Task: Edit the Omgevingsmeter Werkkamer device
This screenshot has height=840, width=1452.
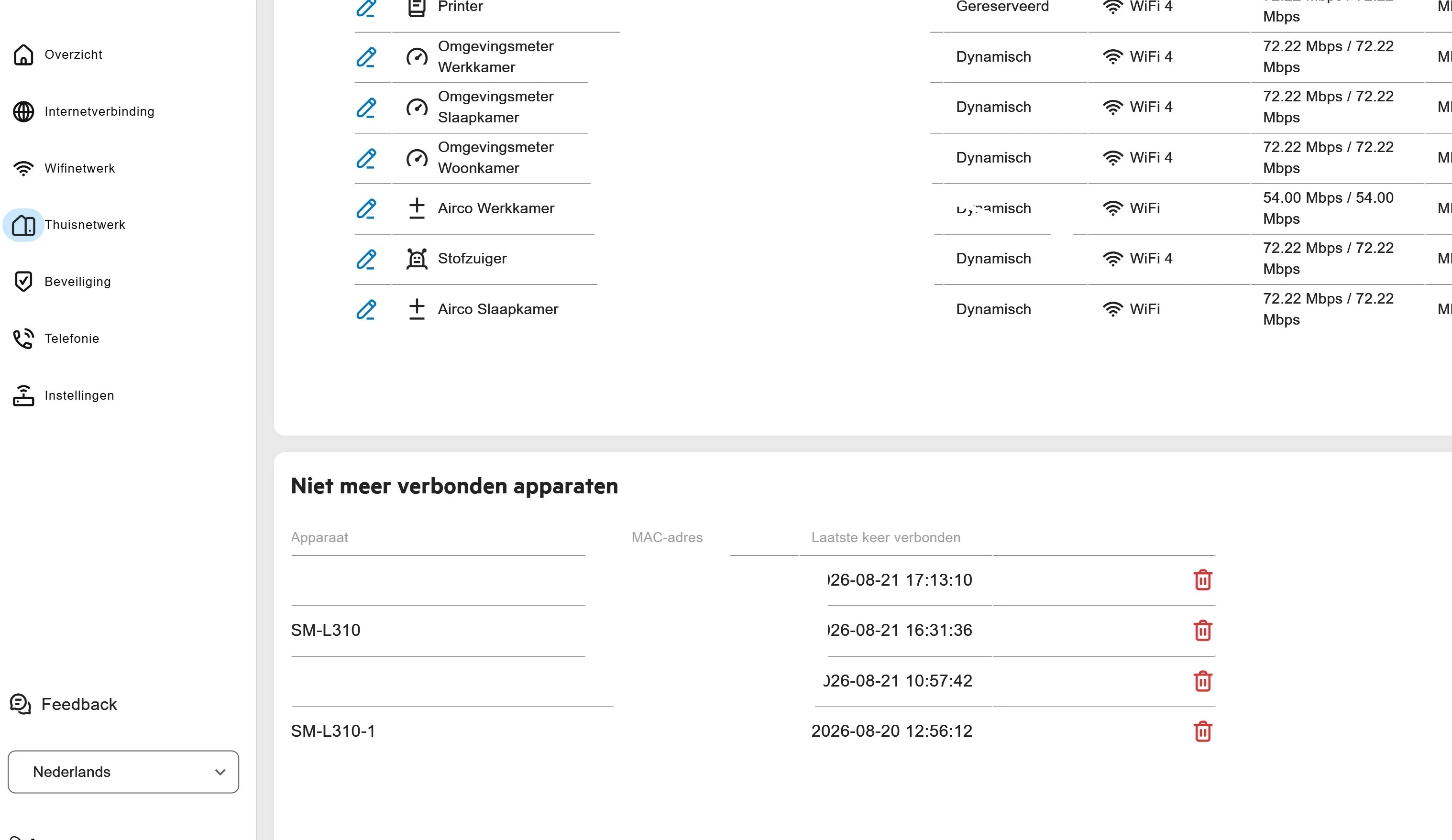Action: (366, 57)
